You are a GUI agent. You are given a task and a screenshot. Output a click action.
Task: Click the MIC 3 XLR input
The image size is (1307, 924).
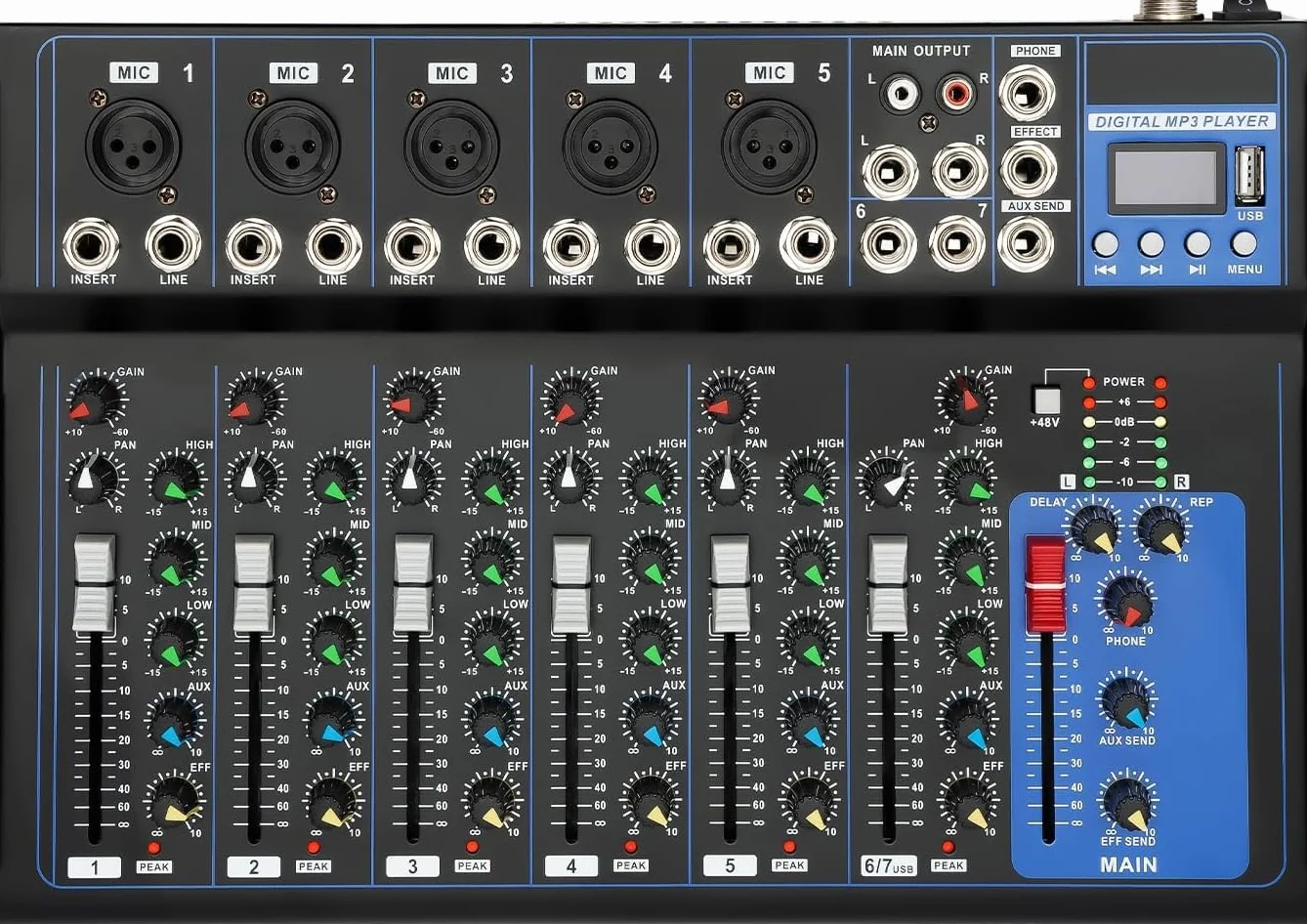coord(452,146)
